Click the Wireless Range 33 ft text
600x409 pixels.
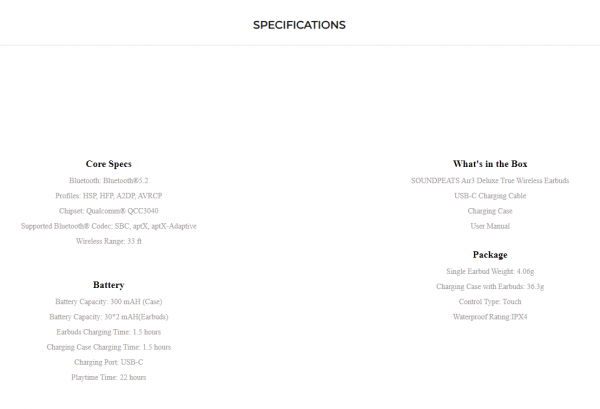coord(109,241)
